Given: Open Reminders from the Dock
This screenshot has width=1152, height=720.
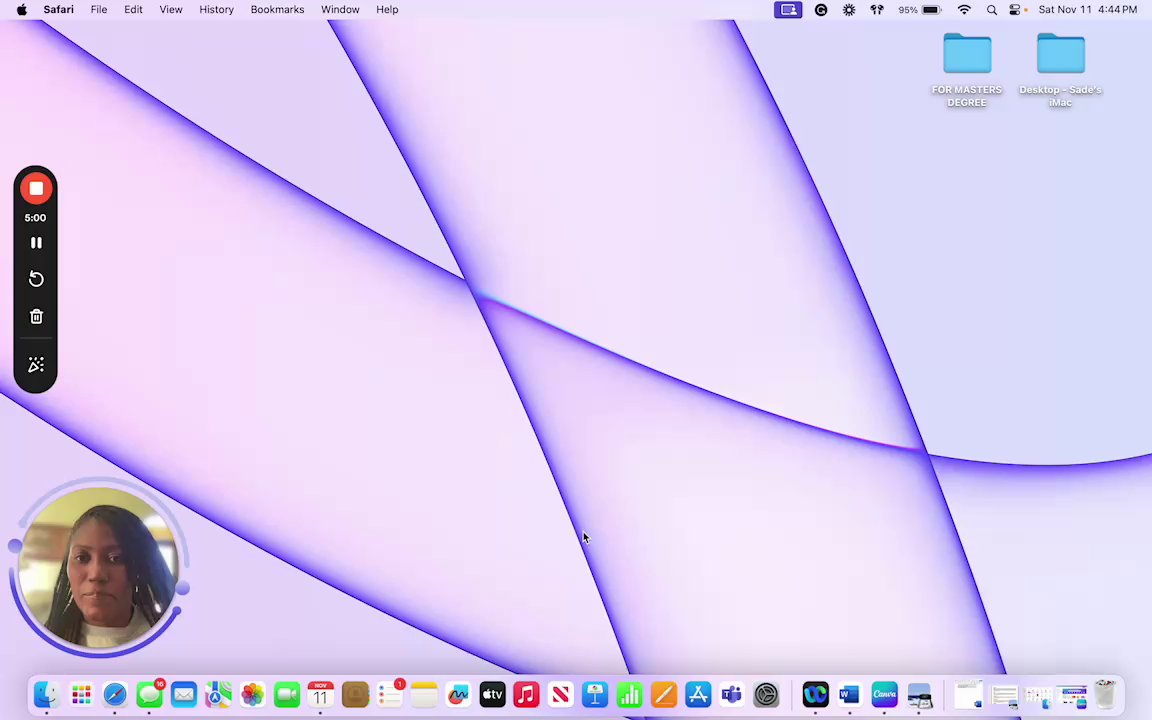Looking at the screenshot, I should pos(389,694).
